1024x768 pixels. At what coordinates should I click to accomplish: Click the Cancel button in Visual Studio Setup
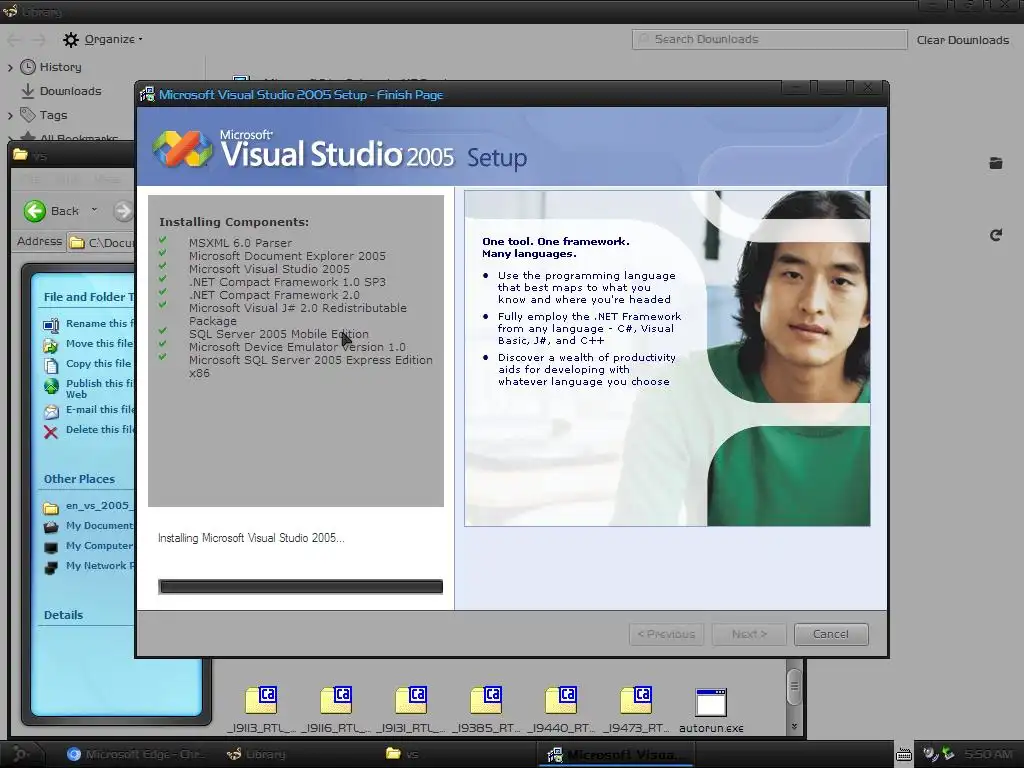(x=831, y=634)
